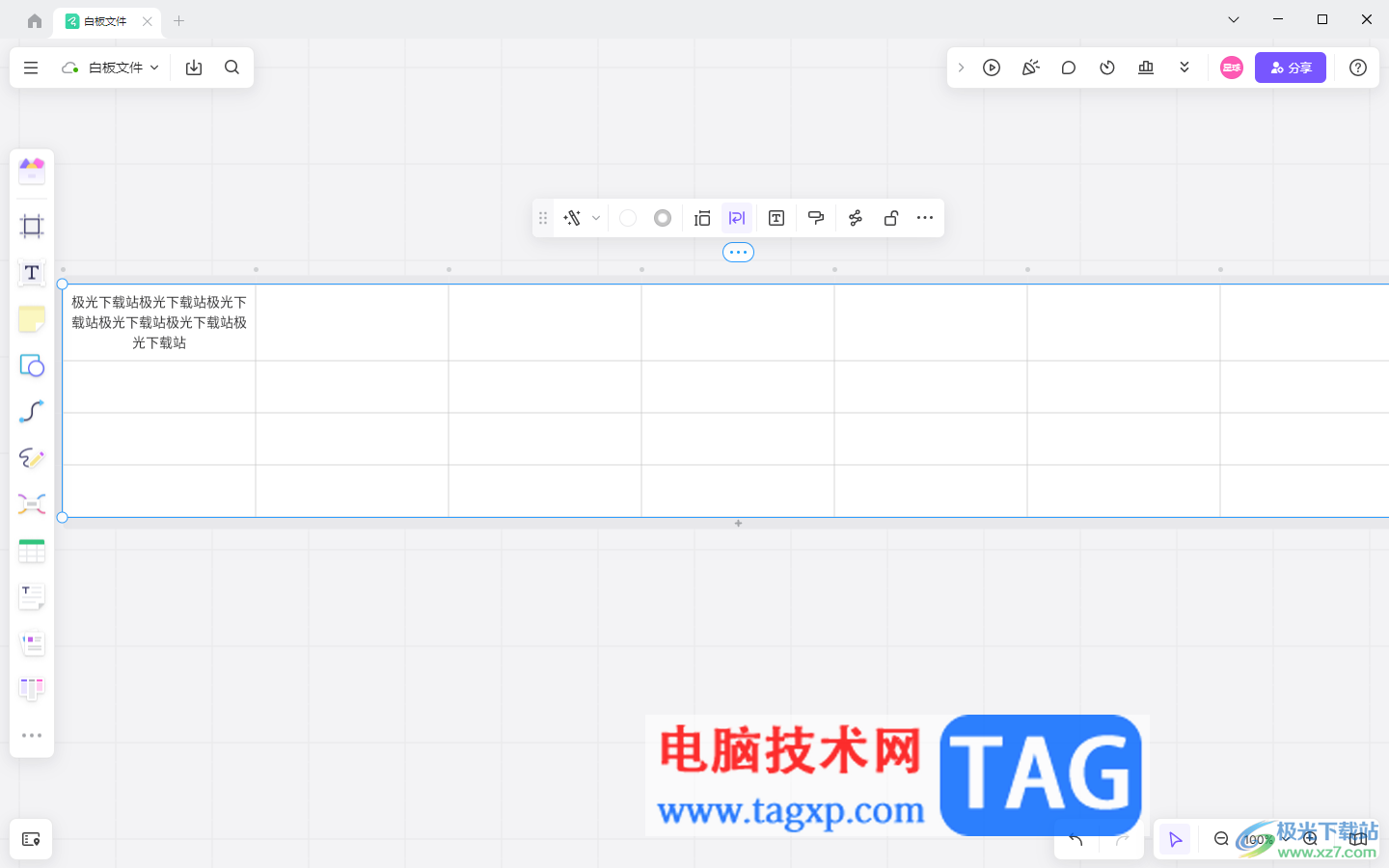
Task: Click the undo arrow button
Action: pos(1076,840)
